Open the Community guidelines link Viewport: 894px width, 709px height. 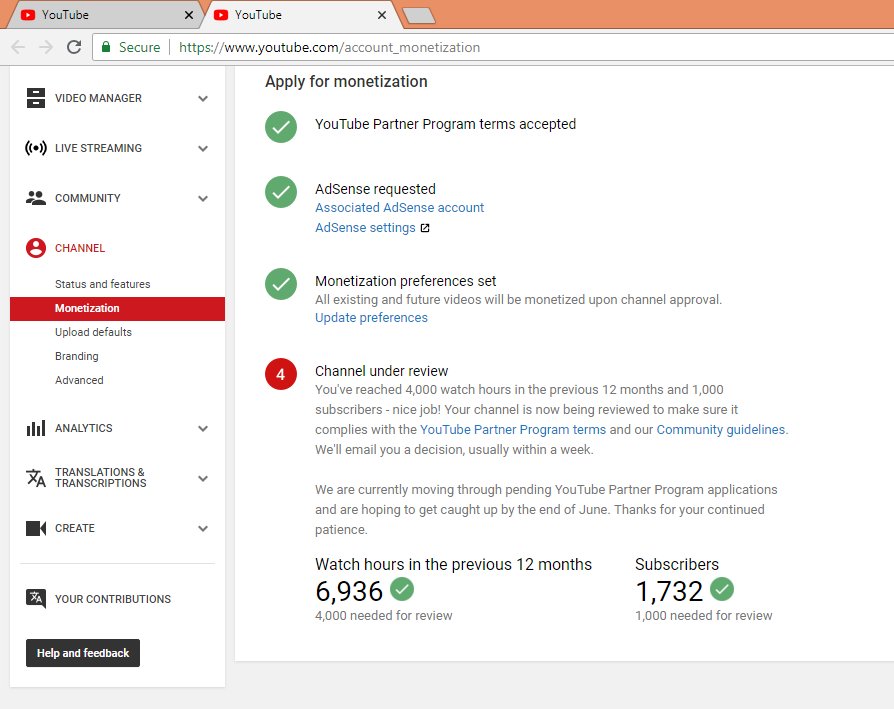point(721,430)
